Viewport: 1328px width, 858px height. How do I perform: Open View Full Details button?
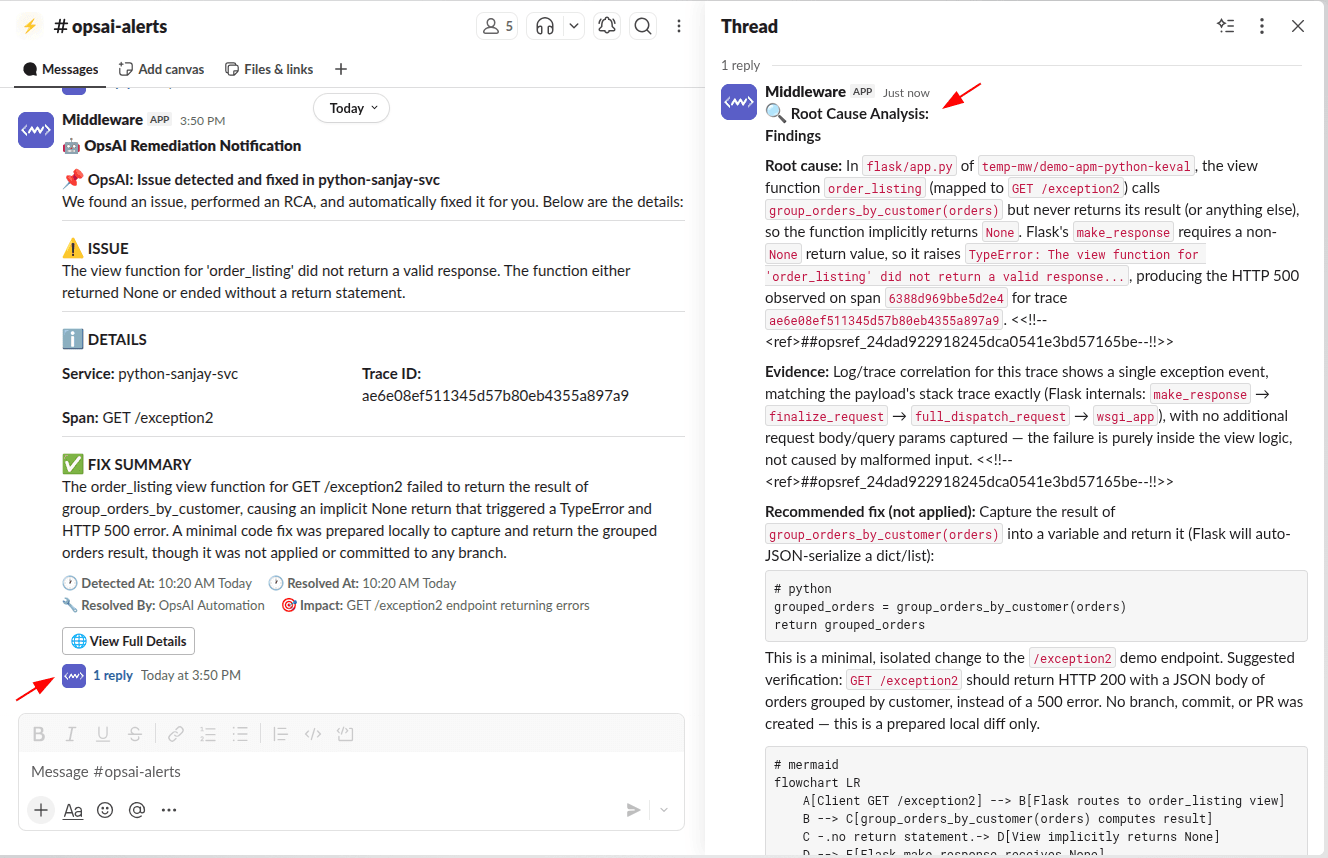pyautogui.click(x=128, y=641)
